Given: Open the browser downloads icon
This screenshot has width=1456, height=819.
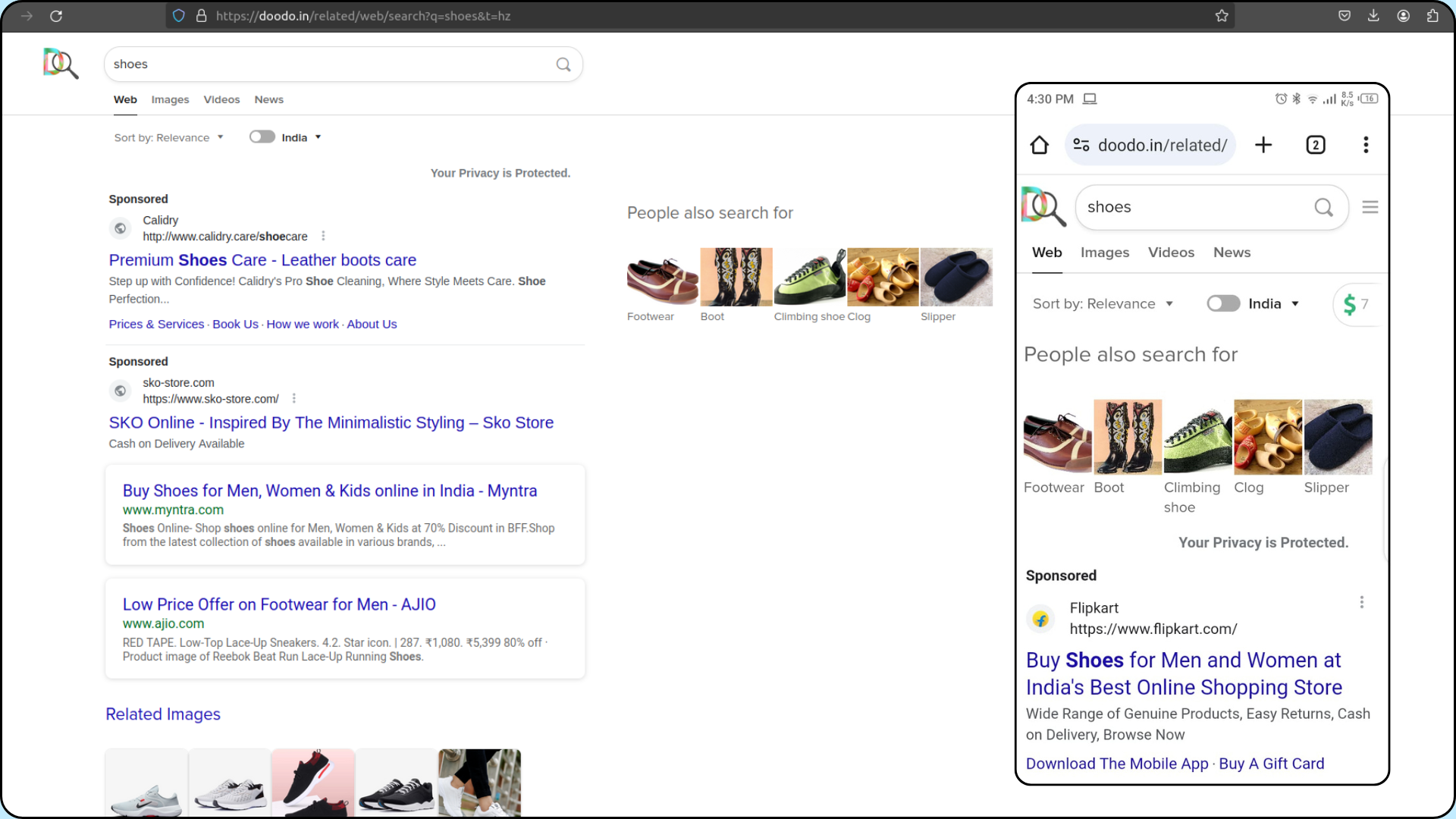Looking at the screenshot, I should (1373, 16).
